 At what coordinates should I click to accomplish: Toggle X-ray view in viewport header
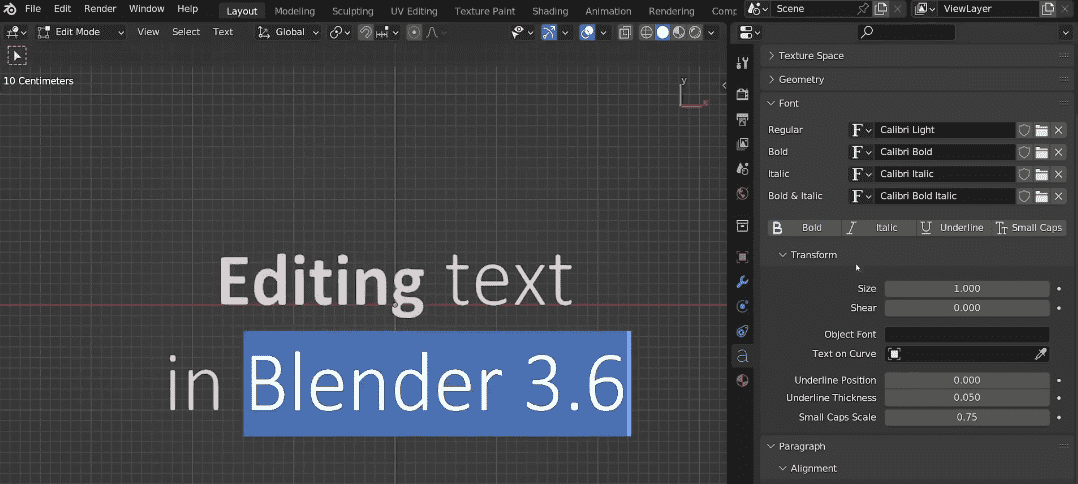tap(625, 32)
